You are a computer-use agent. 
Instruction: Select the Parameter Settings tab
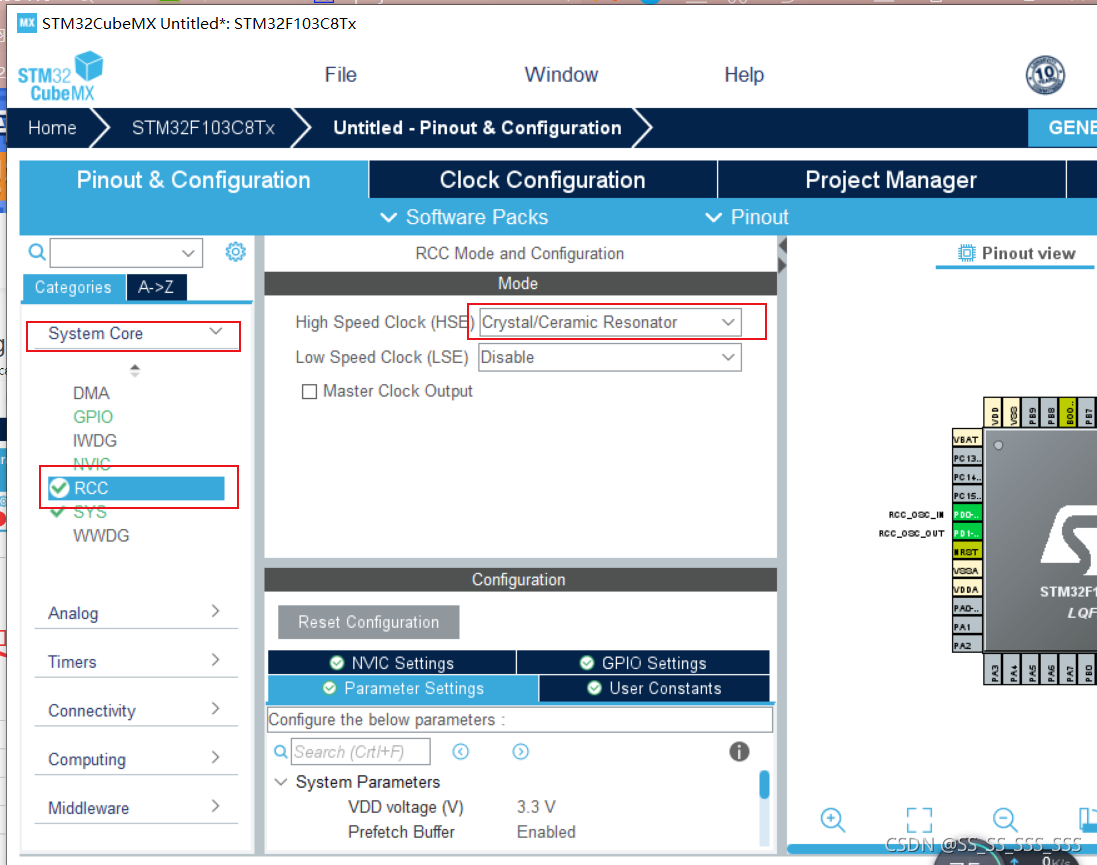tap(403, 688)
